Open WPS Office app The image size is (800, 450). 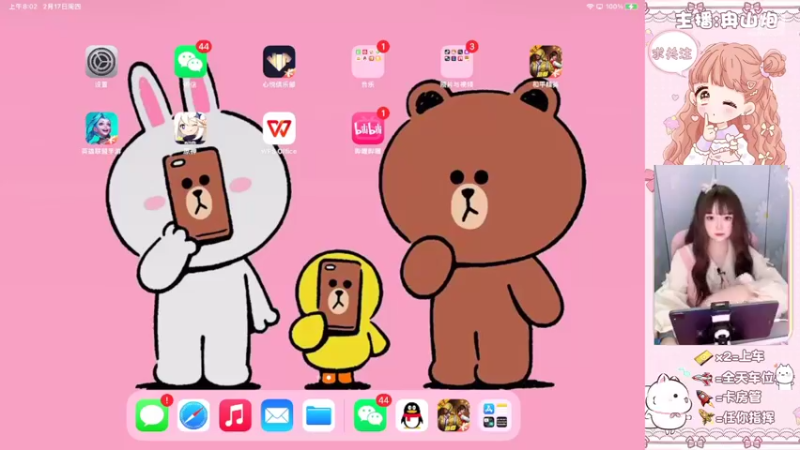279,129
